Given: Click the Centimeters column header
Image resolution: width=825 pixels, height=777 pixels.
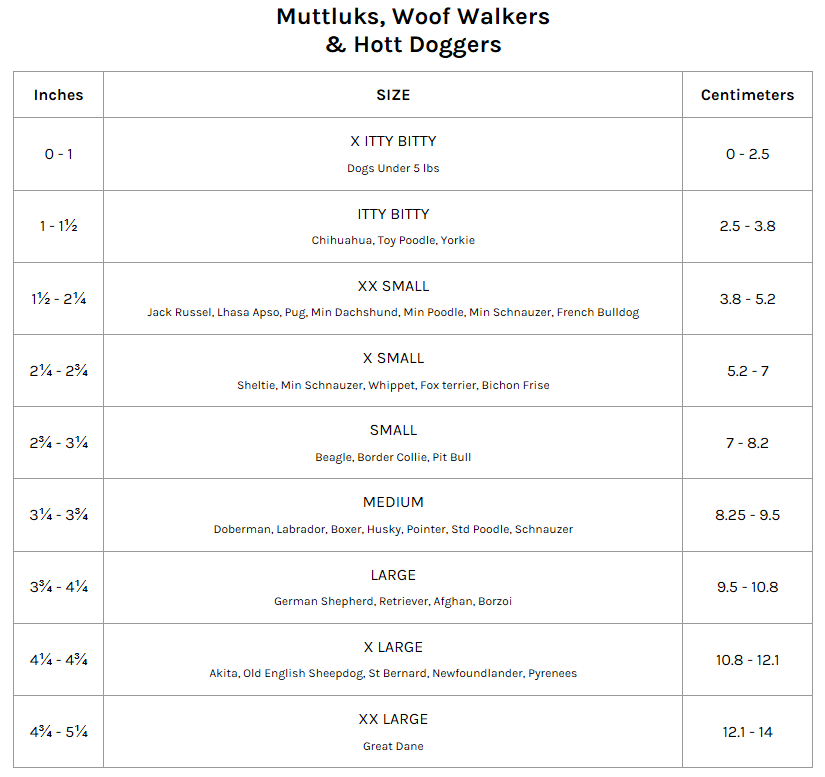Looking at the screenshot, I should 747,95.
